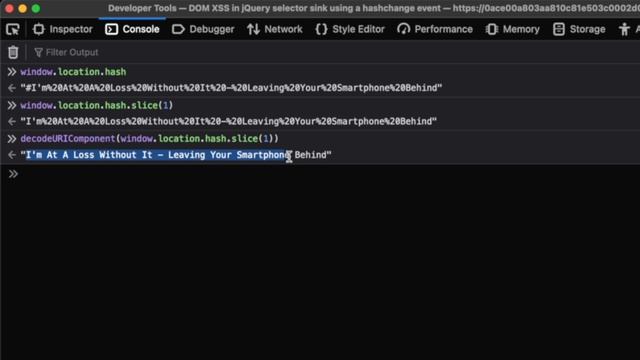Clear console output with trash icon
Screen dimensions: 640x360
click(13, 52)
